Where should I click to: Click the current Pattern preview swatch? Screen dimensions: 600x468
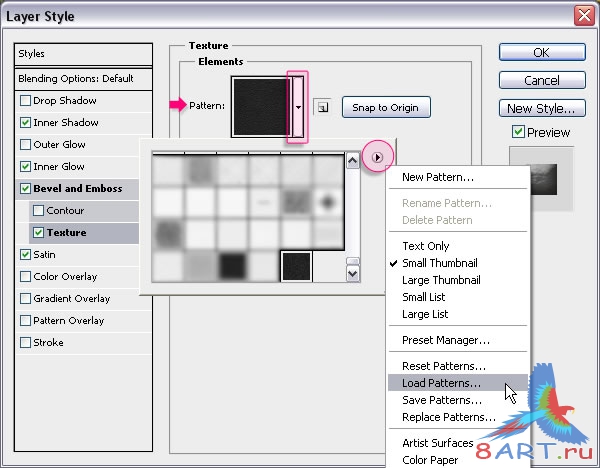262,107
